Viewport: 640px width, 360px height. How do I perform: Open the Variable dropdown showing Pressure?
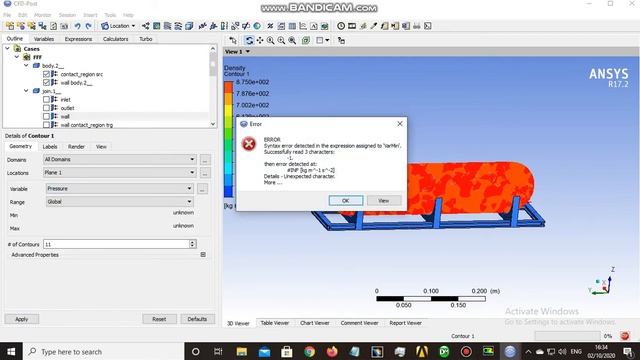[120, 189]
